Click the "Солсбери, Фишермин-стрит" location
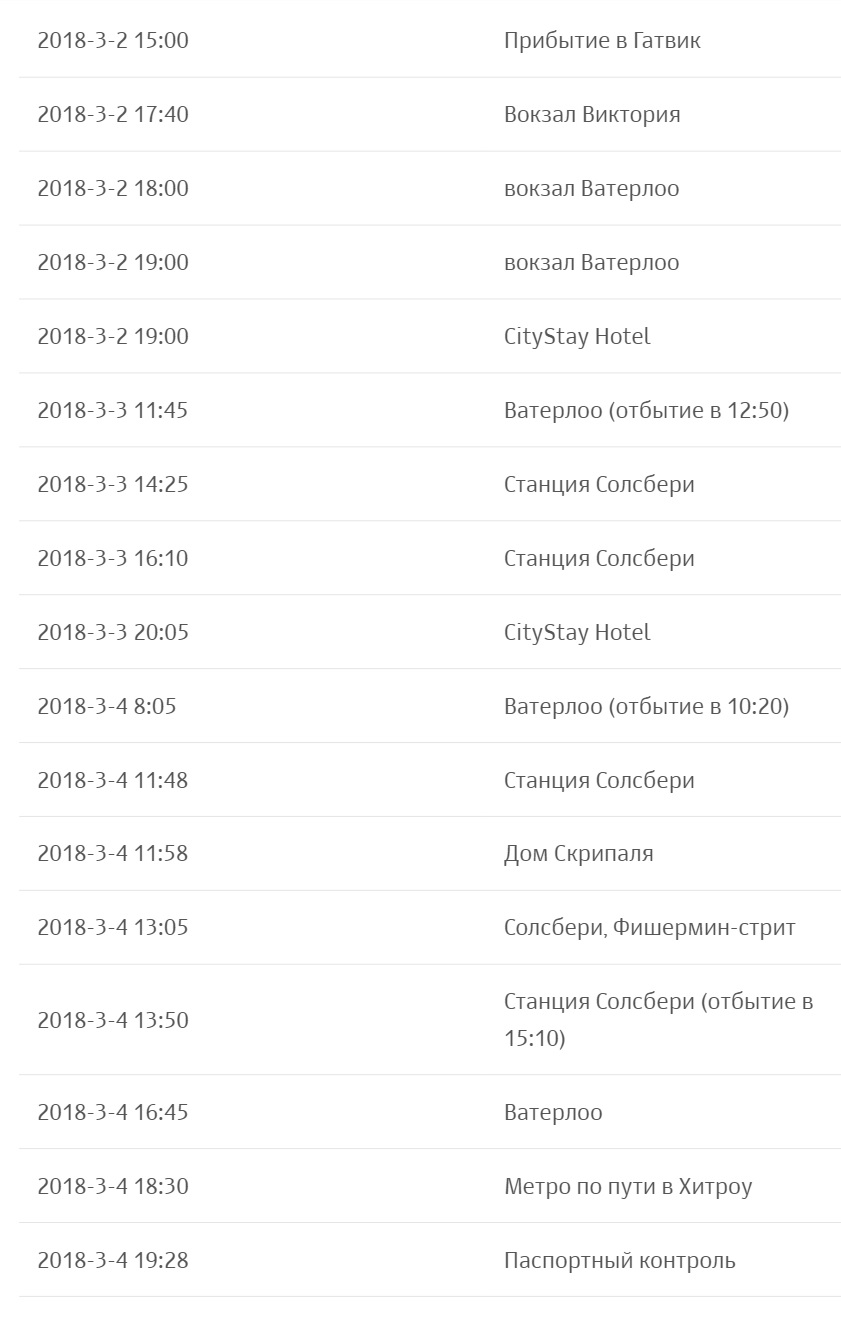This screenshot has height=1317, width=841. (x=649, y=928)
